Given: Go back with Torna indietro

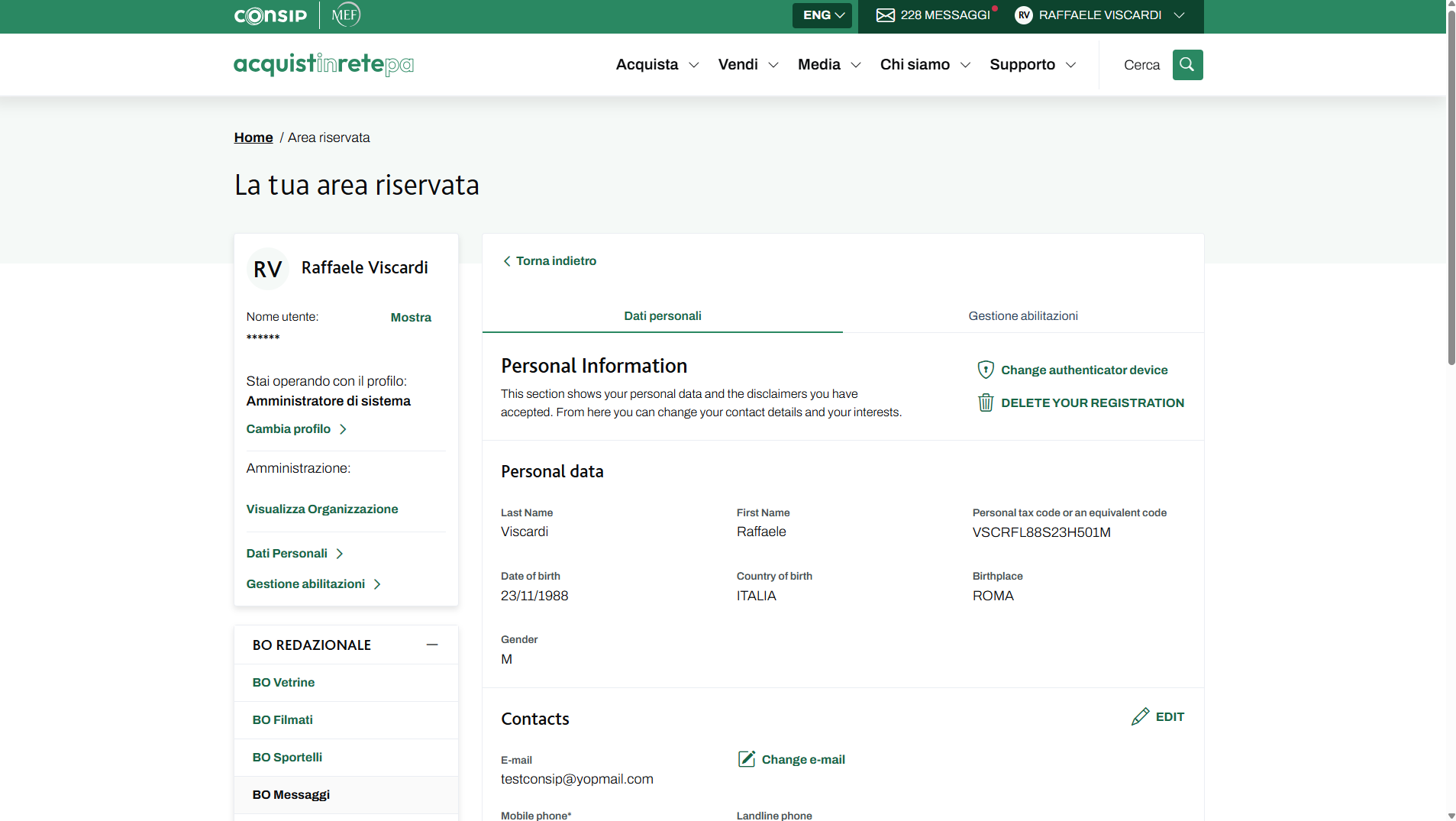Looking at the screenshot, I should tap(549, 260).
